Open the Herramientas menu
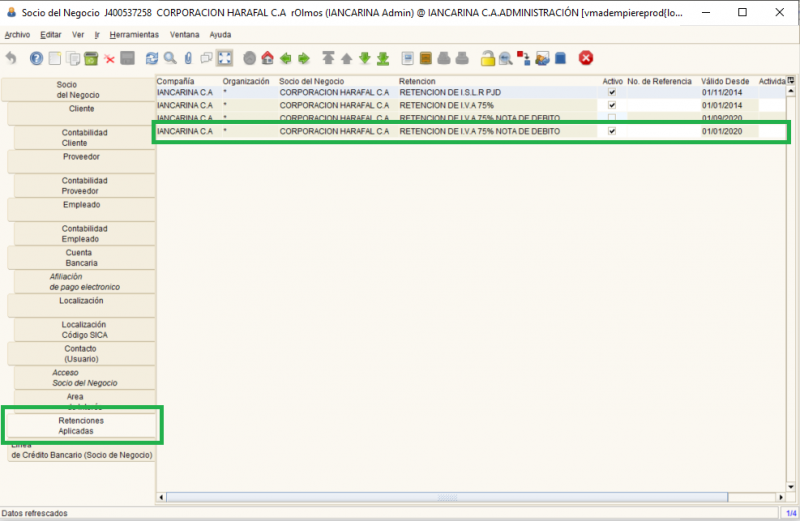 click(134, 35)
